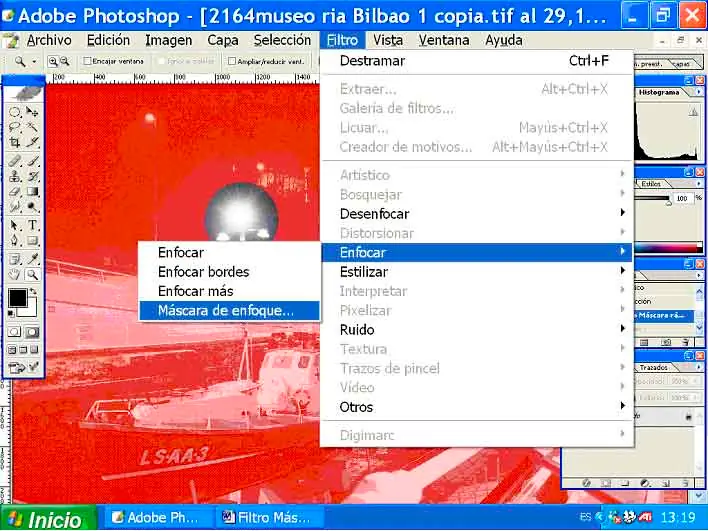Image resolution: width=708 pixels, height=531 pixels.
Task: Switch to Filtro Más... taskbar button
Action: pos(269,517)
